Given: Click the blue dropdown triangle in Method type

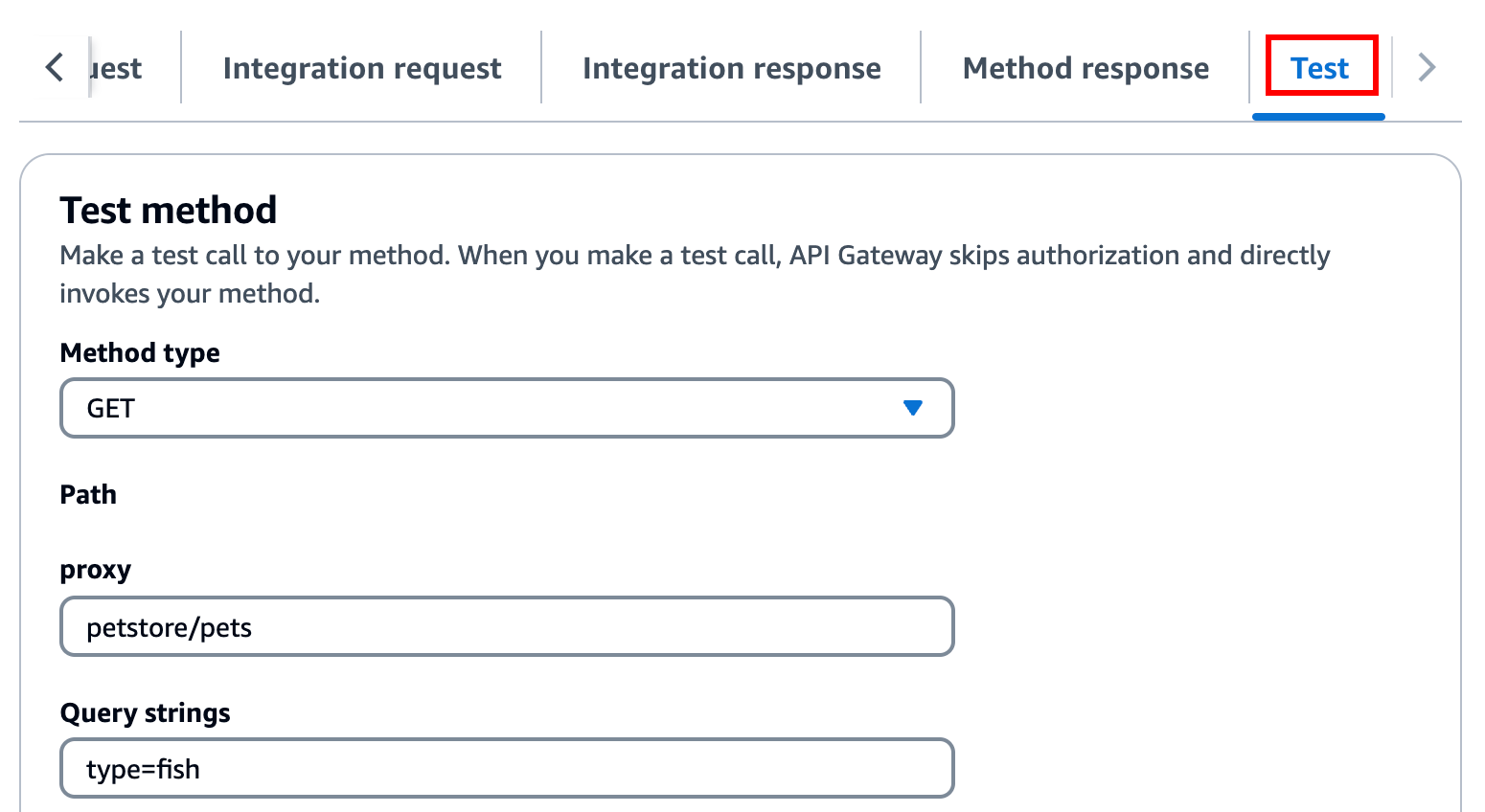Looking at the screenshot, I should pos(912,408).
